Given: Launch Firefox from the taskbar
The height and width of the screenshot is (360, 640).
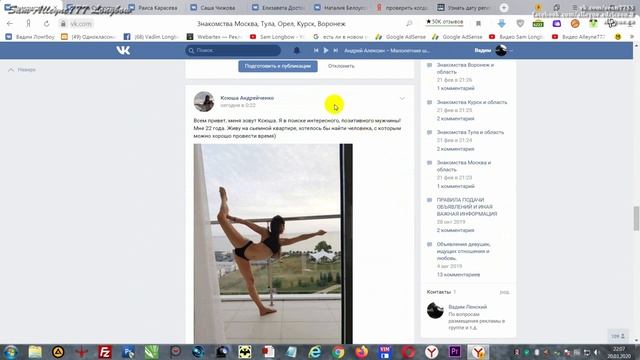Looking at the screenshot, I should coord(362,352).
